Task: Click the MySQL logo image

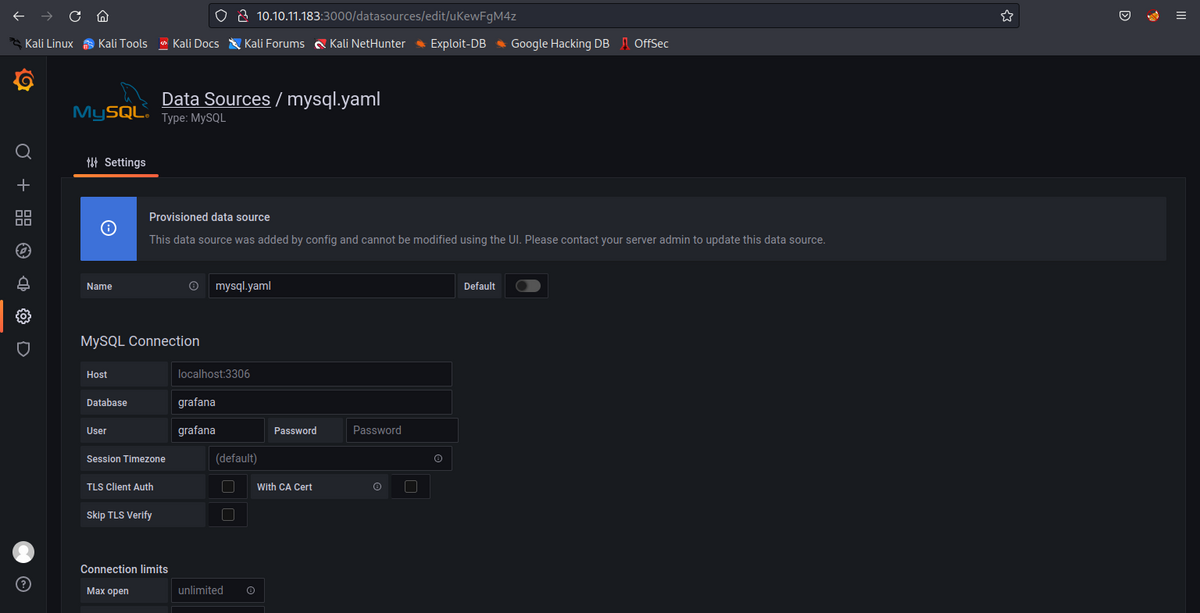Action: click(111, 102)
